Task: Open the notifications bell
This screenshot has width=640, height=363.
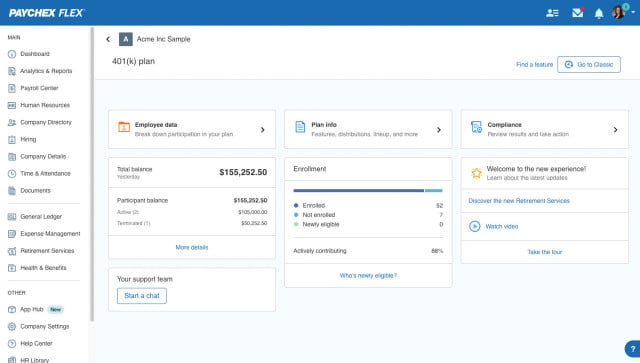Action: tap(599, 13)
